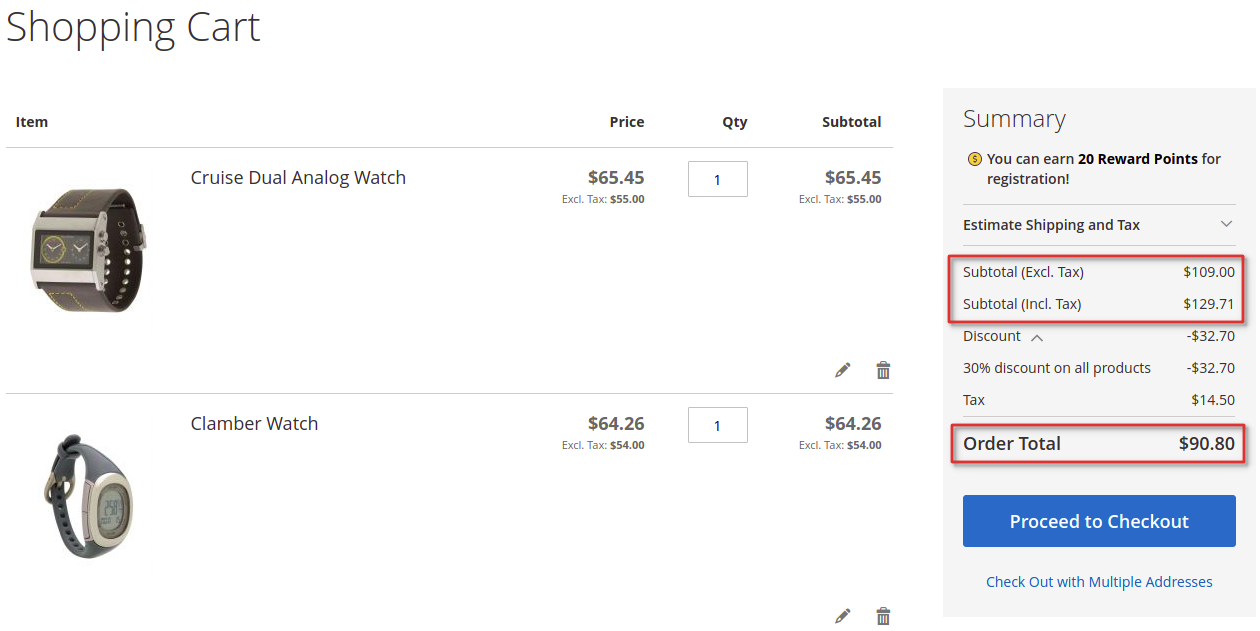Image resolution: width=1260 pixels, height=631 pixels.
Task: Click the Subtotal (Incl. Tax) row
Action: point(1099,304)
